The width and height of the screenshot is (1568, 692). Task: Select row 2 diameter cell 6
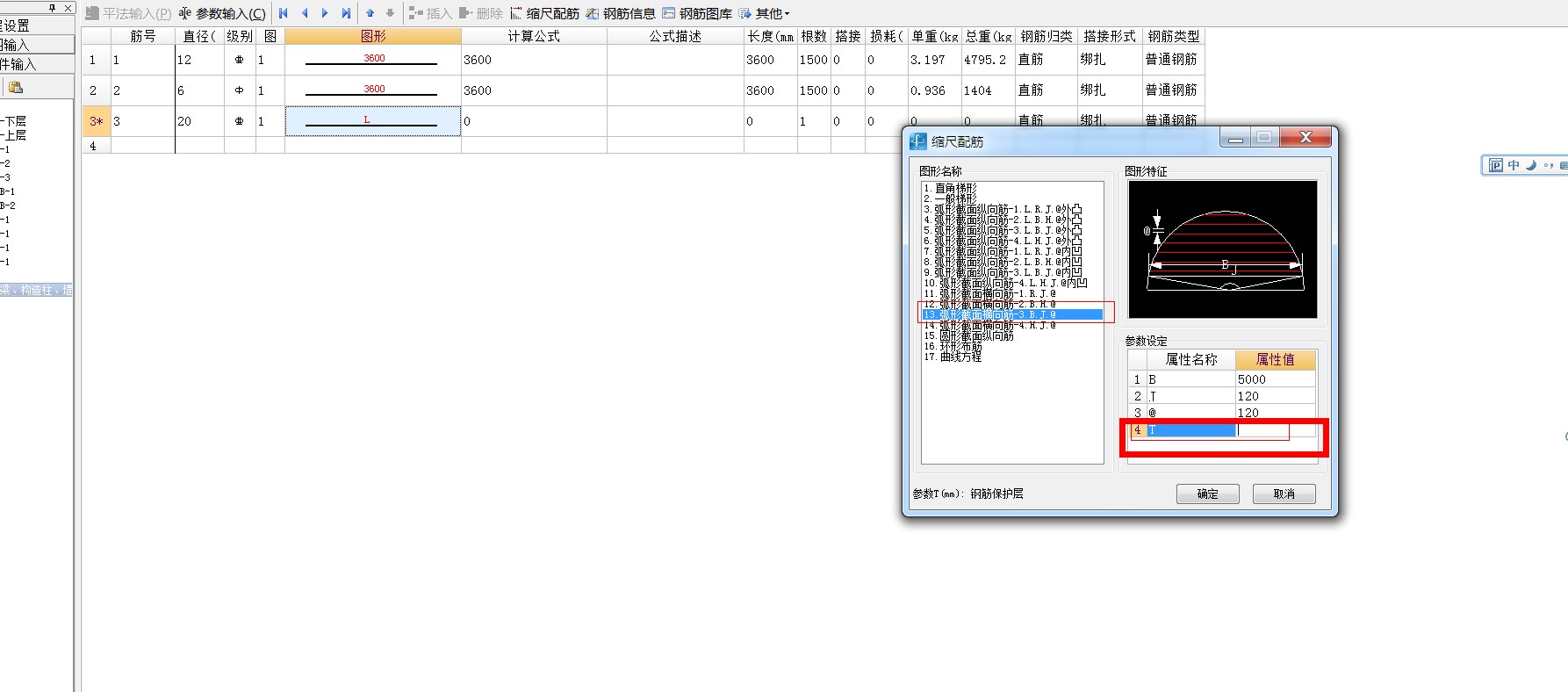point(199,90)
